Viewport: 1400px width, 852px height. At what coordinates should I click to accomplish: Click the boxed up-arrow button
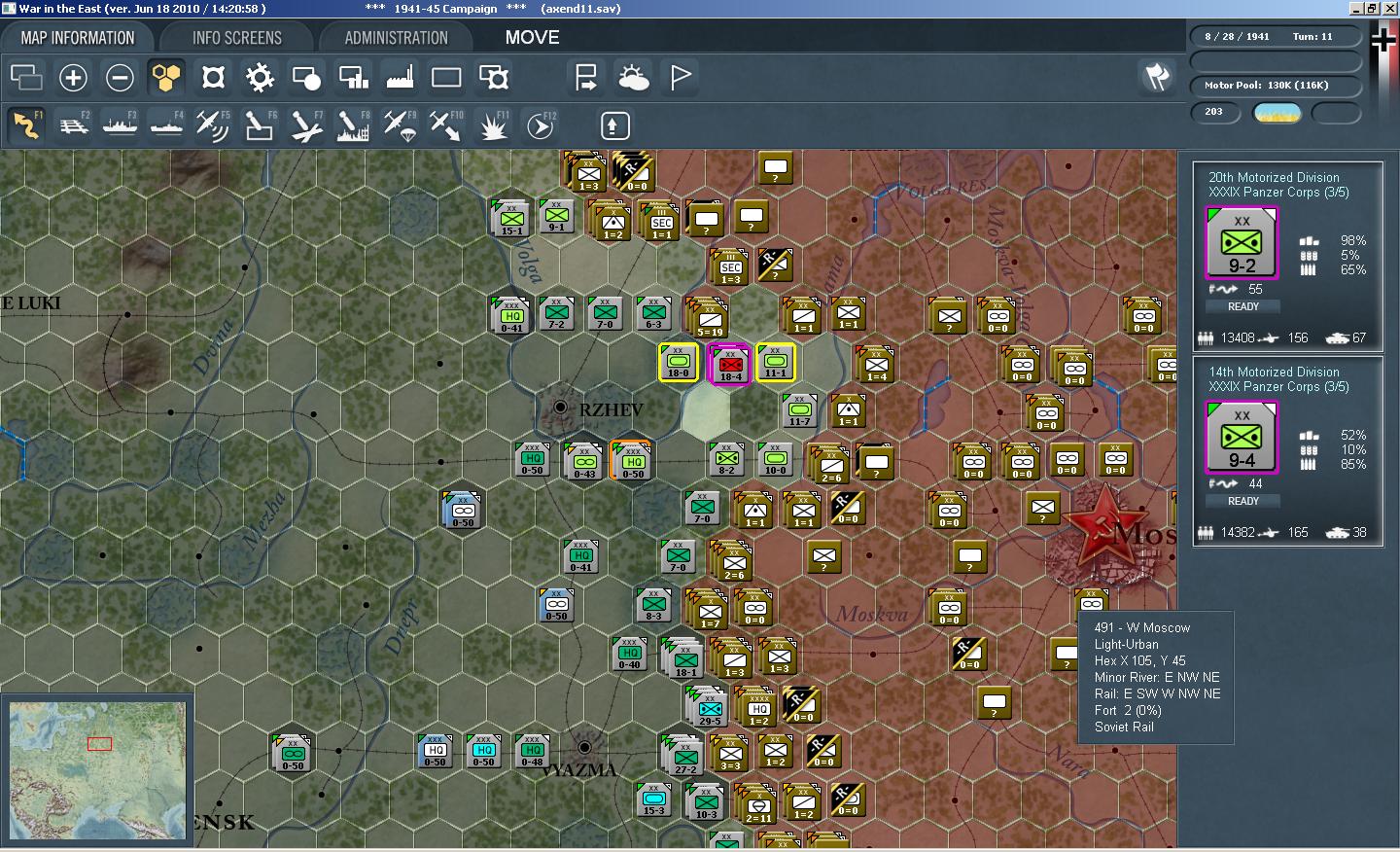pos(614,125)
